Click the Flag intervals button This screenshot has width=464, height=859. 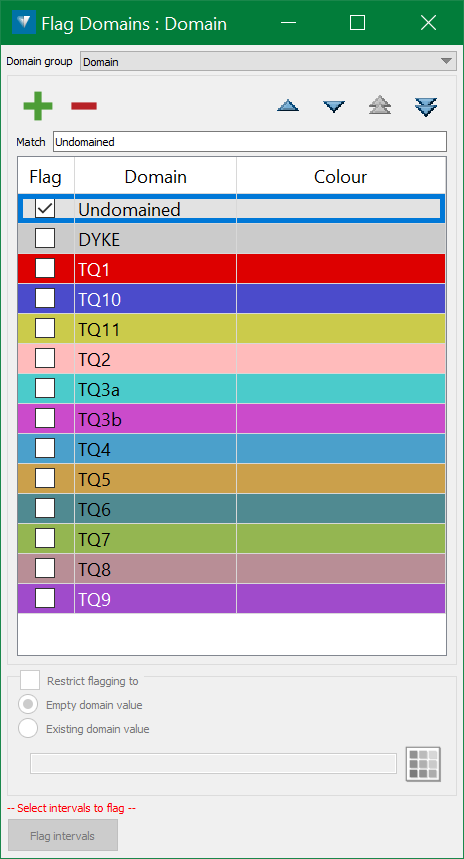coord(62,836)
